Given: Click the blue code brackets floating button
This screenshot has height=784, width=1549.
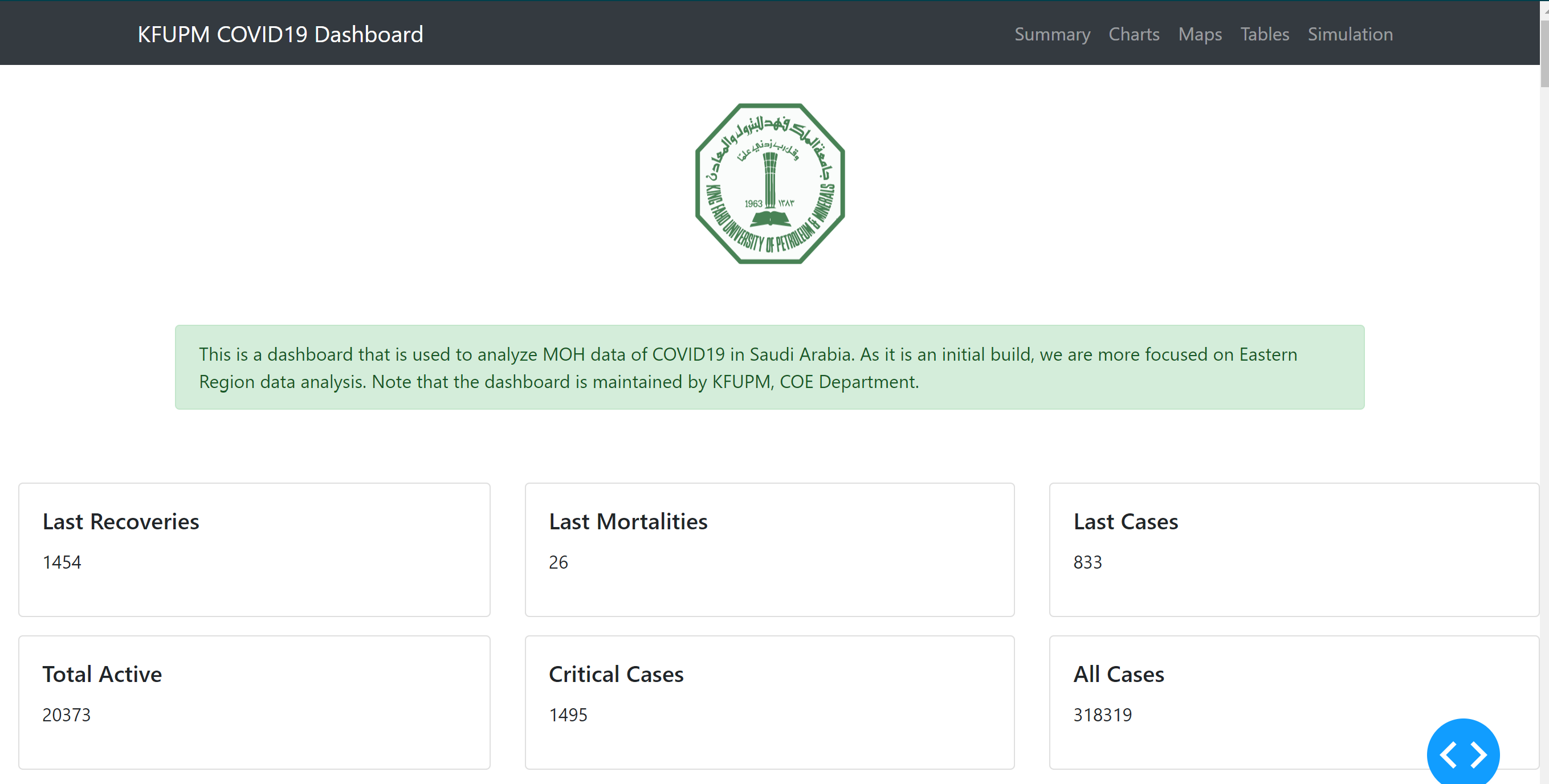Looking at the screenshot, I should click(1462, 754).
